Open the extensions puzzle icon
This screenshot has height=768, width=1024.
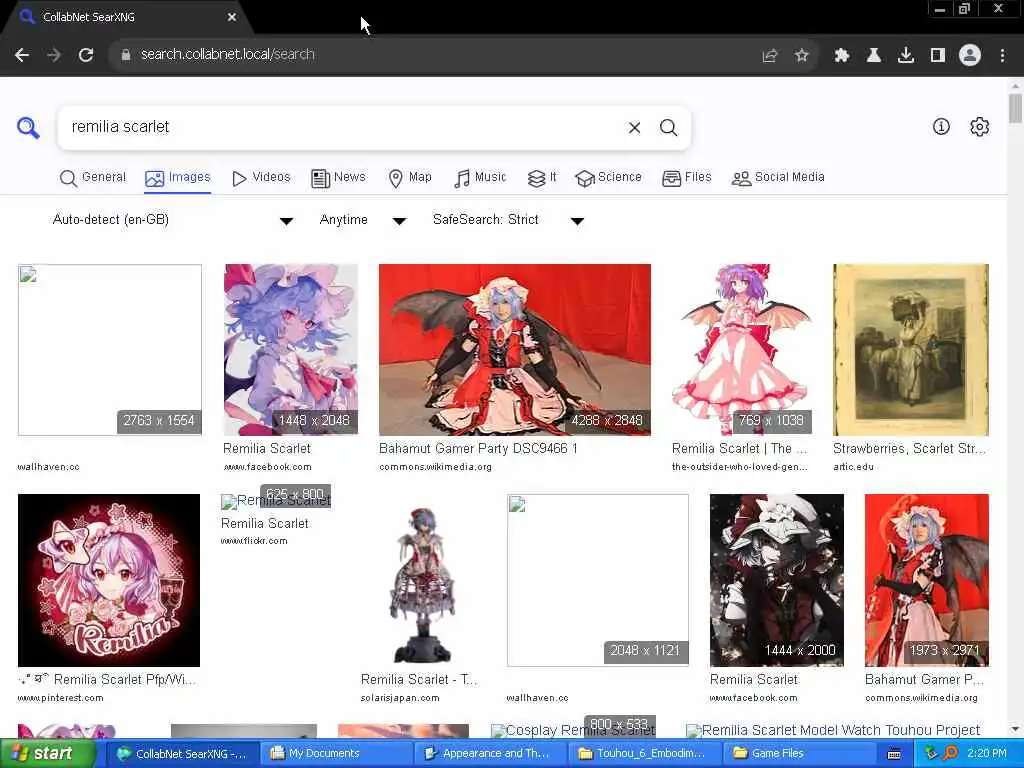842,56
